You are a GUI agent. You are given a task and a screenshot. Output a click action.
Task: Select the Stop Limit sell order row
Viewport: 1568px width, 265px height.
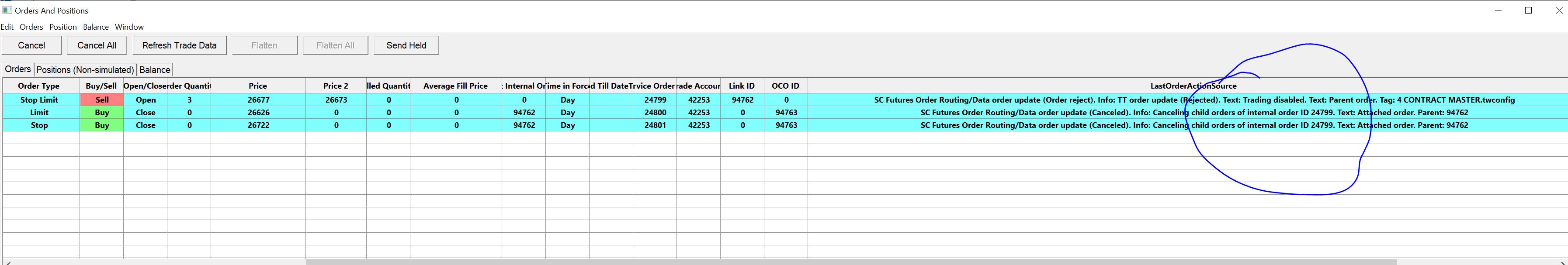tap(39, 100)
